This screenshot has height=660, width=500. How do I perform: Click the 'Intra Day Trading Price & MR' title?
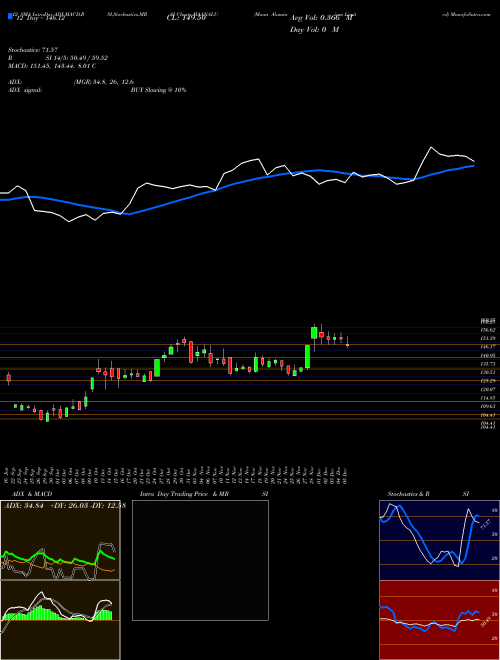[184, 494]
